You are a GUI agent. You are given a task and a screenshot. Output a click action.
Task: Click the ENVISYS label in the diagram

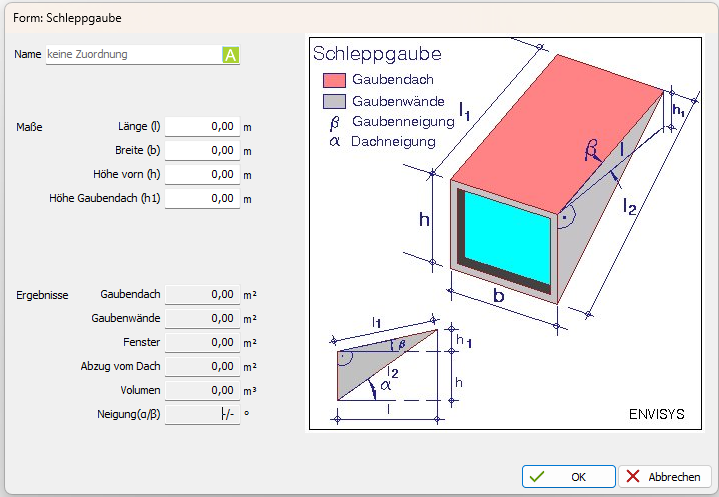pyautogui.click(x=656, y=414)
